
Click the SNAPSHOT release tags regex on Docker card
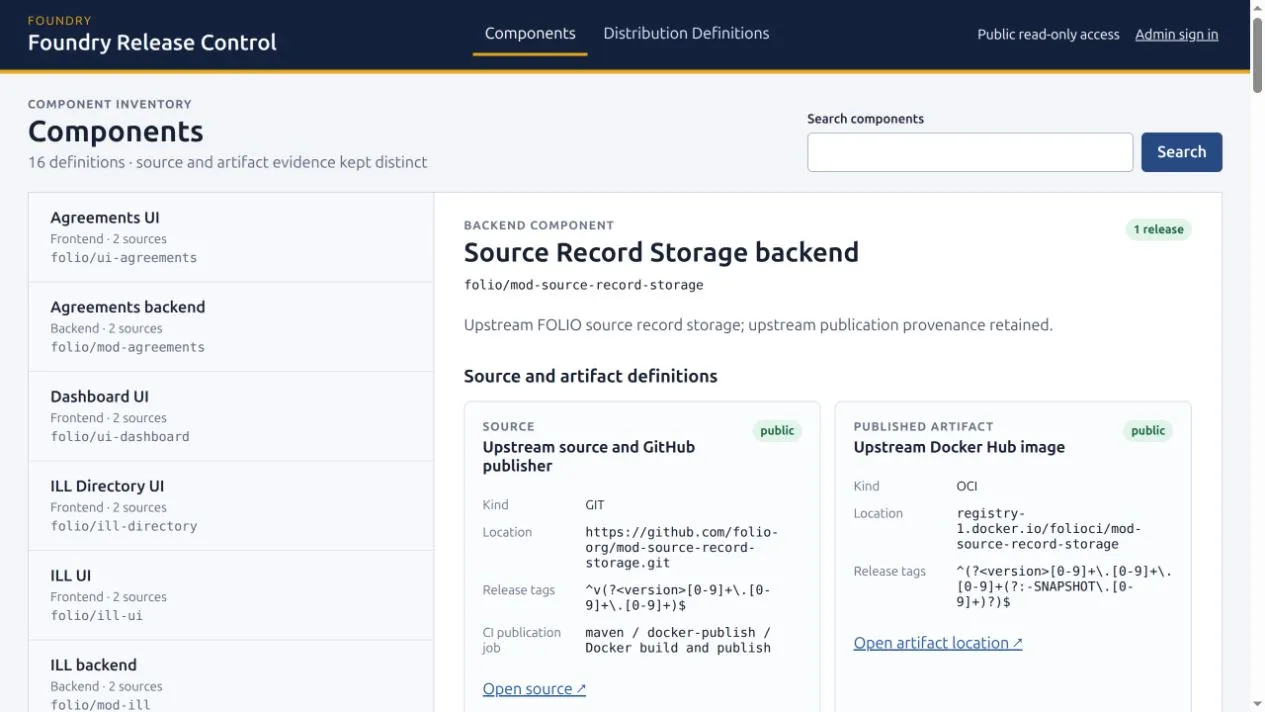click(x=1064, y=587)
